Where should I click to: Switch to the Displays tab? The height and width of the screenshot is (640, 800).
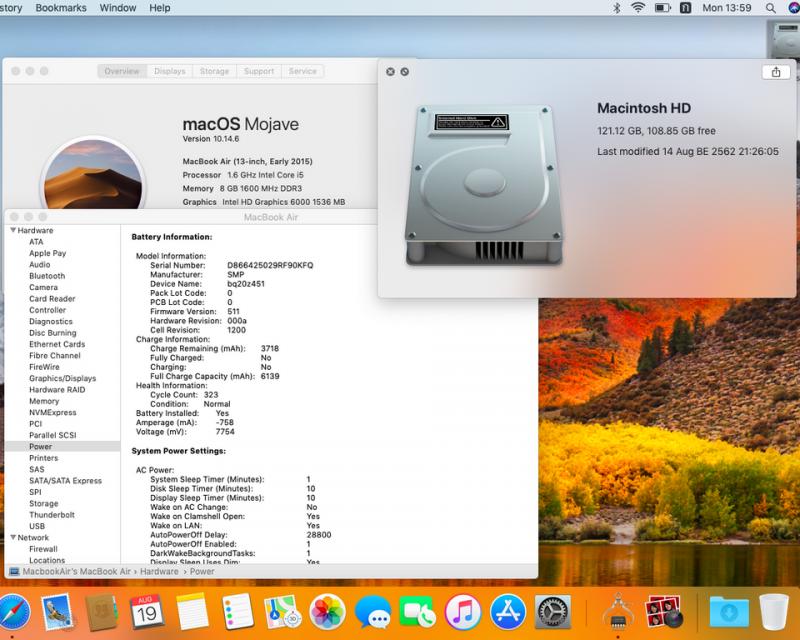click(x=170, y=71)
